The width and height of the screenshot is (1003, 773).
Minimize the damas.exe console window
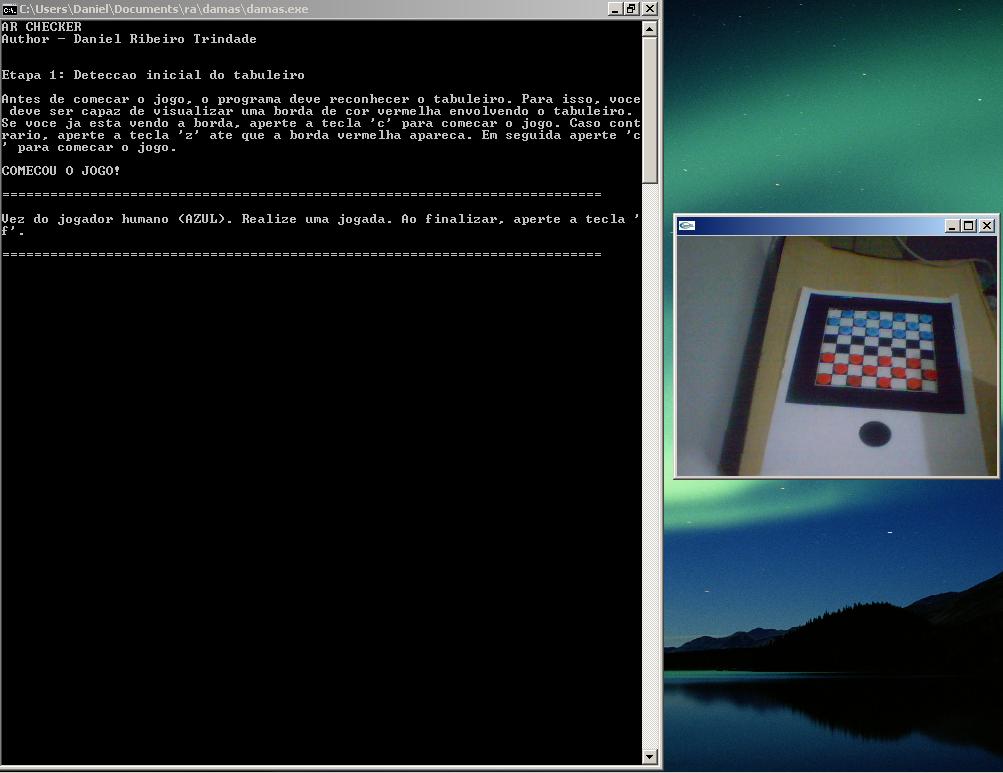[x=614, y=8]
